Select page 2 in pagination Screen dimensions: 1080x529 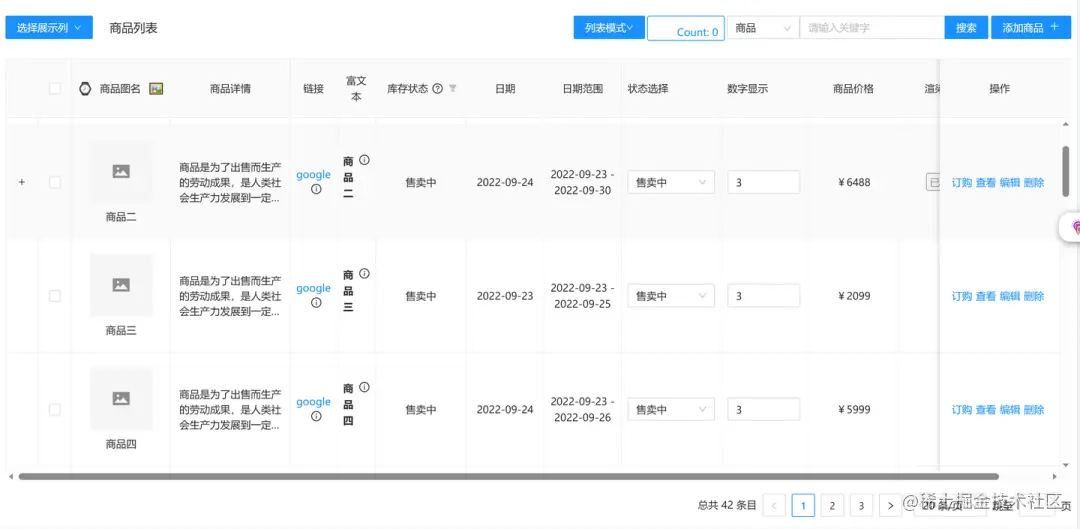(832, 506)
